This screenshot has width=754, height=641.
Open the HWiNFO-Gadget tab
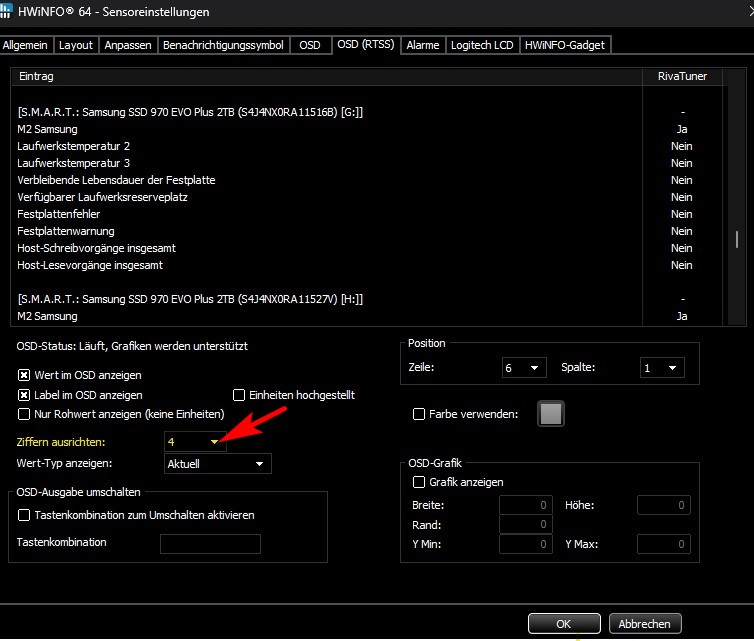tap(565, 45)
